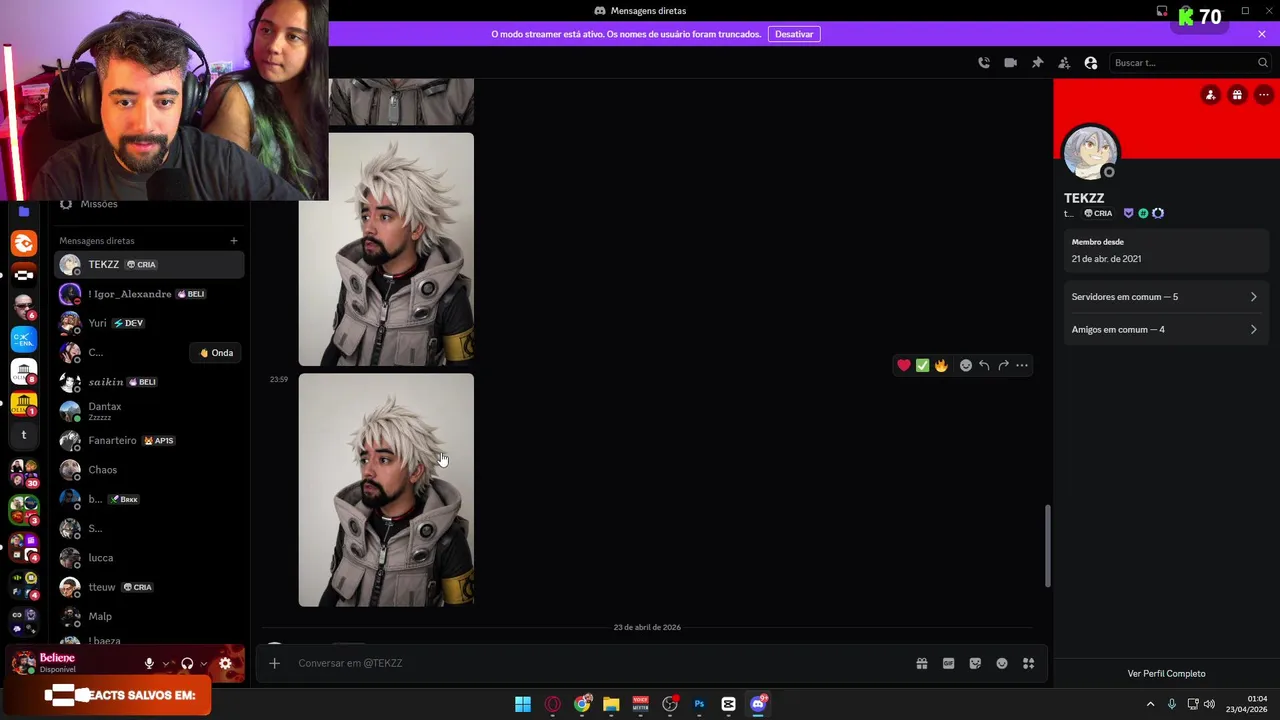Click the chat scrollbar thumb
This screenshot has width=1280, height=720.
point(1048,545)
